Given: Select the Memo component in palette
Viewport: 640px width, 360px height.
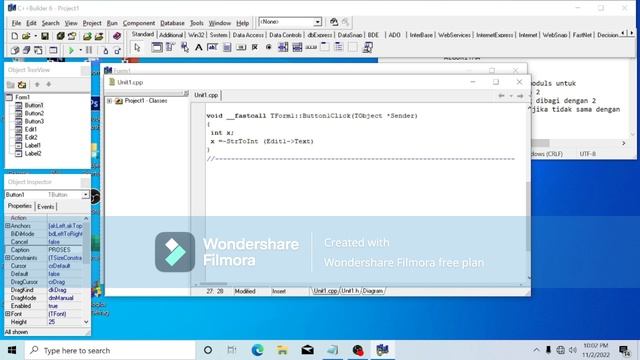Looking at the screenshot, I should coord(227,47).
